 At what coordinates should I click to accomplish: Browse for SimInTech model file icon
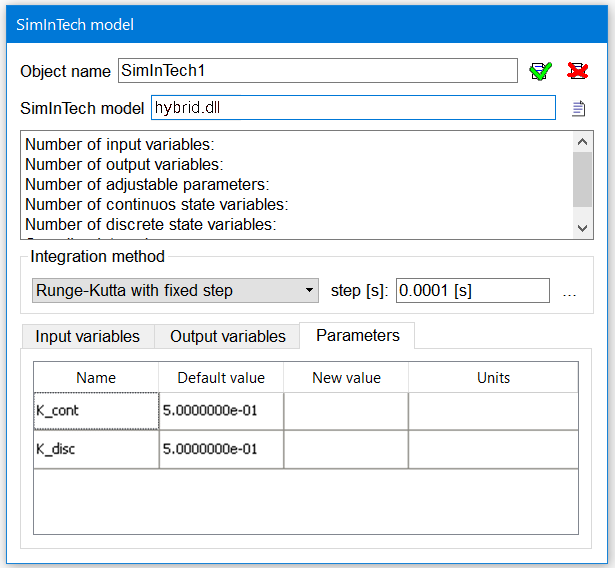pos(579,109)
